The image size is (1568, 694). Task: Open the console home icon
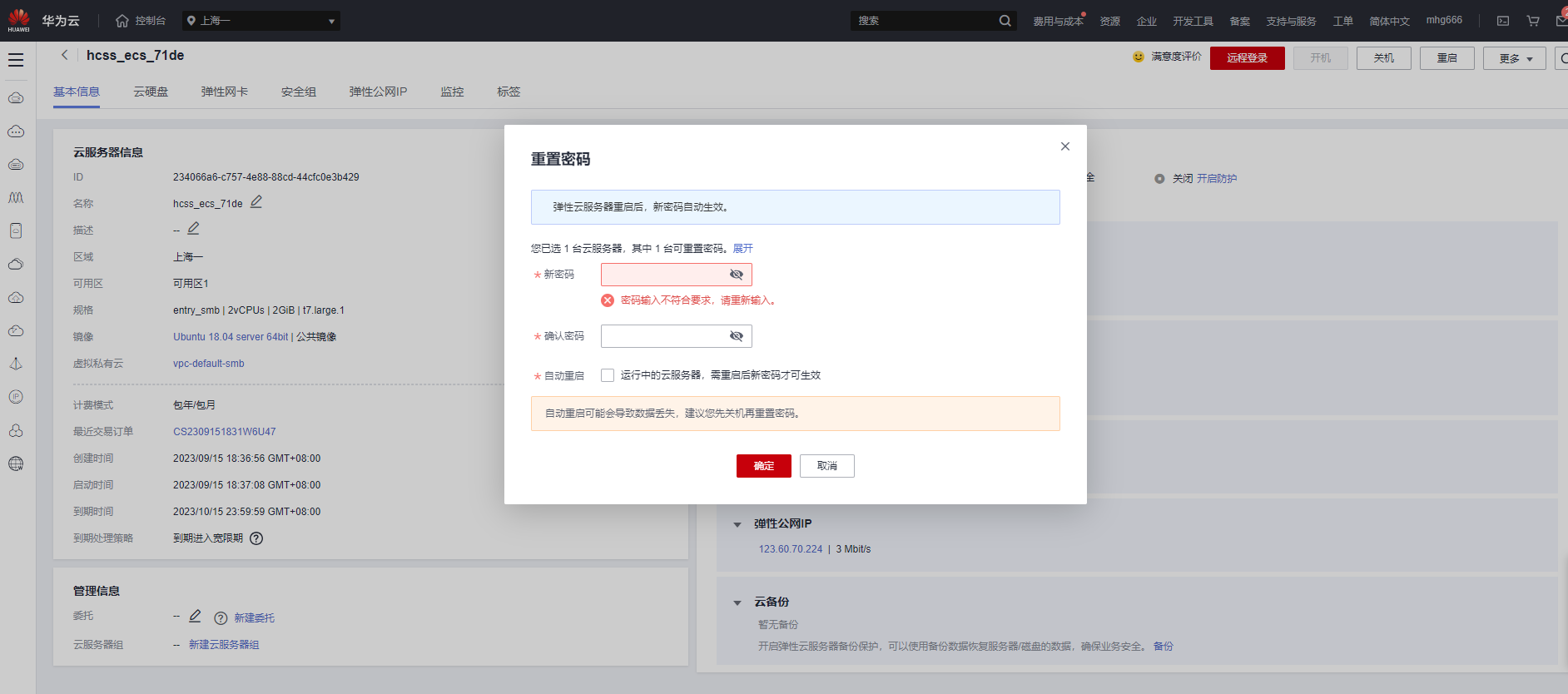(122, 21)
